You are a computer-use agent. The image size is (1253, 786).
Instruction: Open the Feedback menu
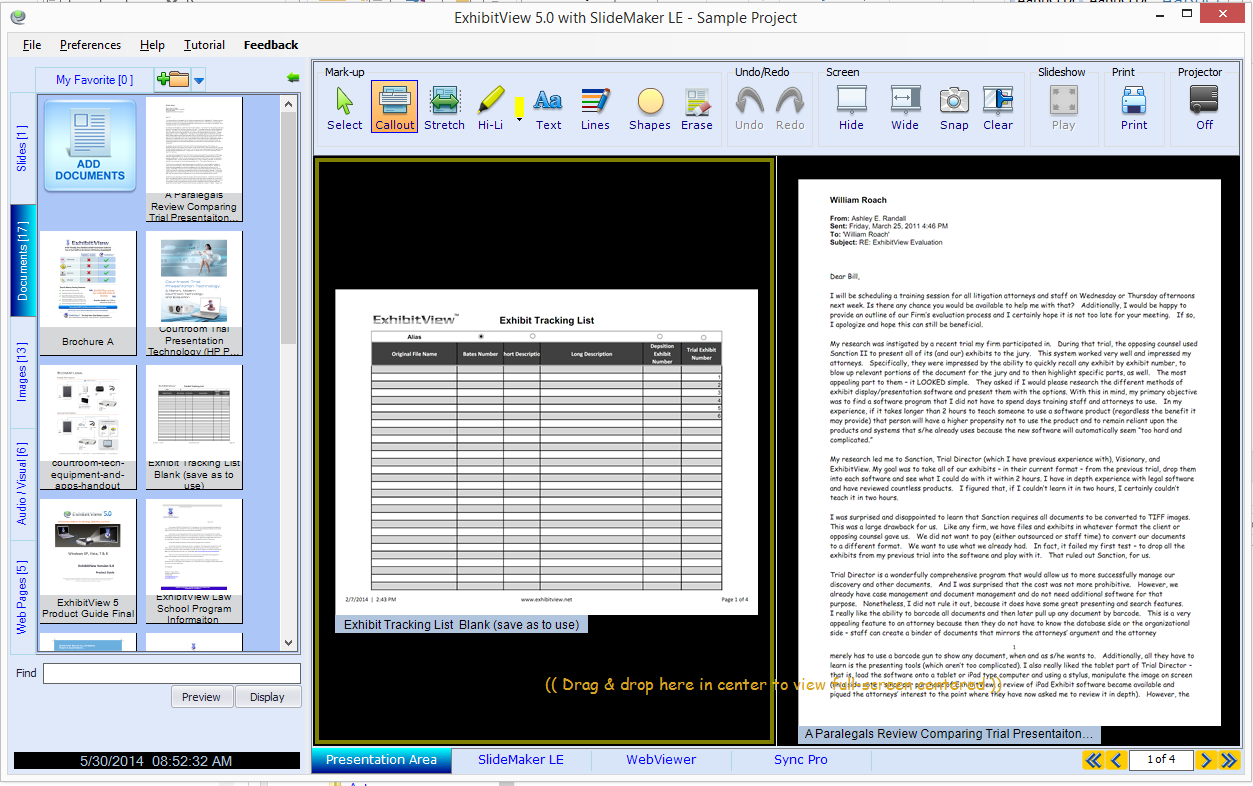[x=271, y=45]
